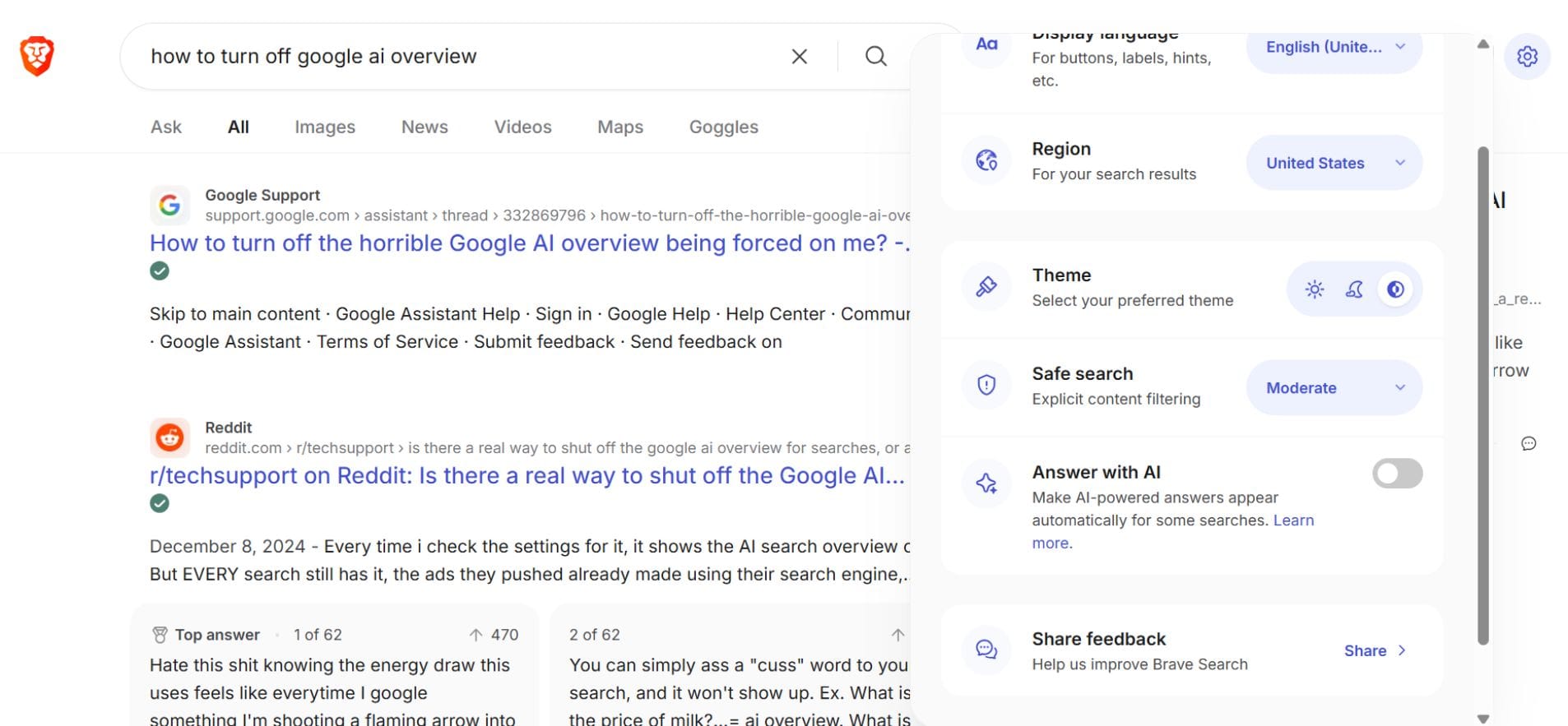Image resolution: width=1568 pixels, height=726 pixels.
Task: Click the verified checkmark under Google Support result
Action: click(x=160, y=271)
